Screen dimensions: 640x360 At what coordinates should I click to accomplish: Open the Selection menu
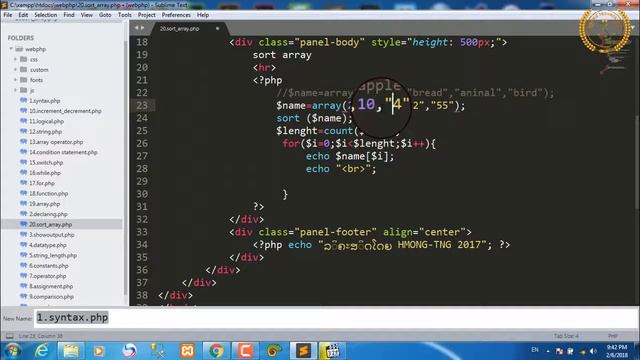click(x=45, y=15)
